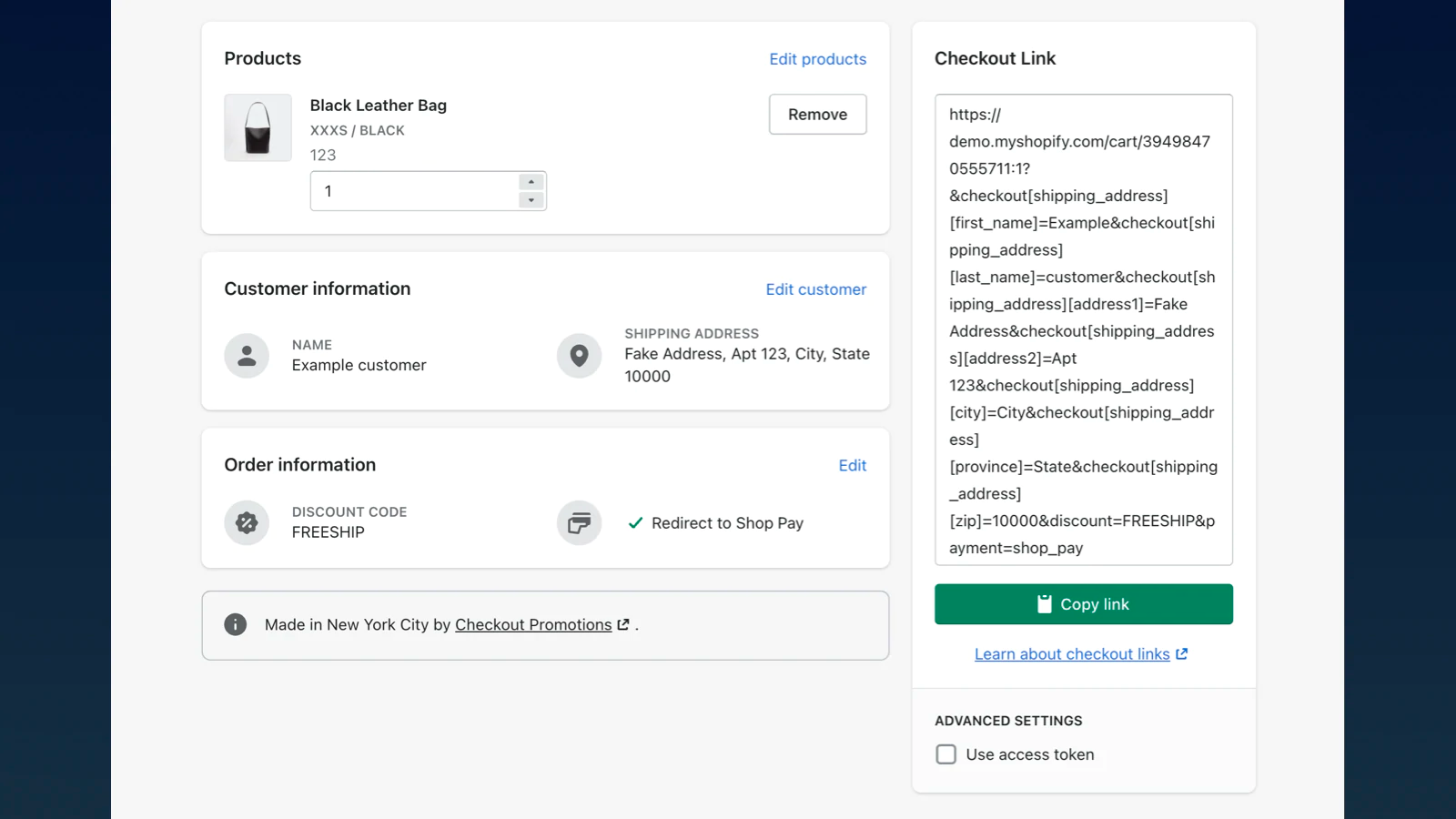Open the Learn about checkout links page
This screenshot has width=1456, height=819.
(1072, 654)
